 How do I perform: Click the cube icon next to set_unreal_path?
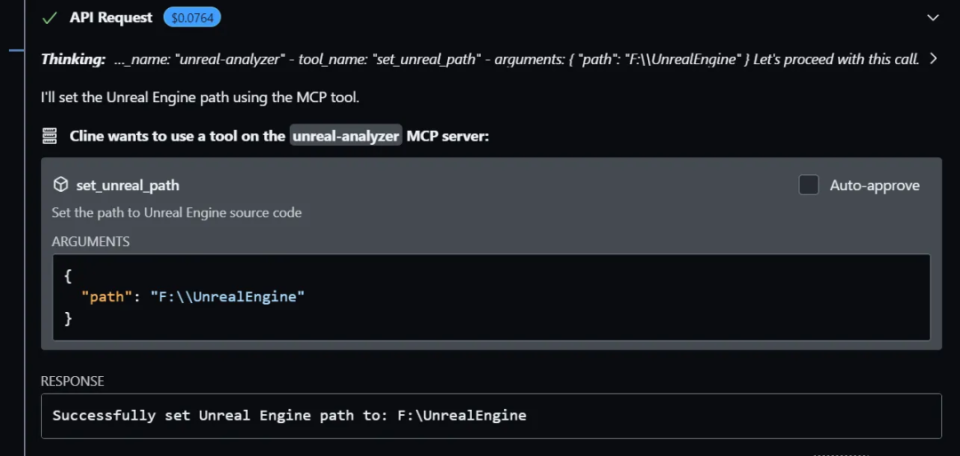(x=60, y=185)
